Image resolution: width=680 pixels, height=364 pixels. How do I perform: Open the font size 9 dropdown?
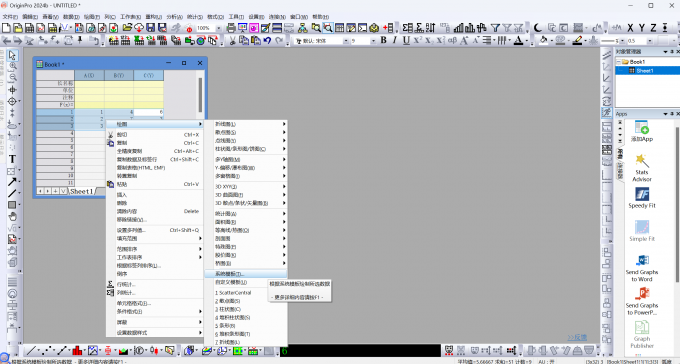[373, 41]
